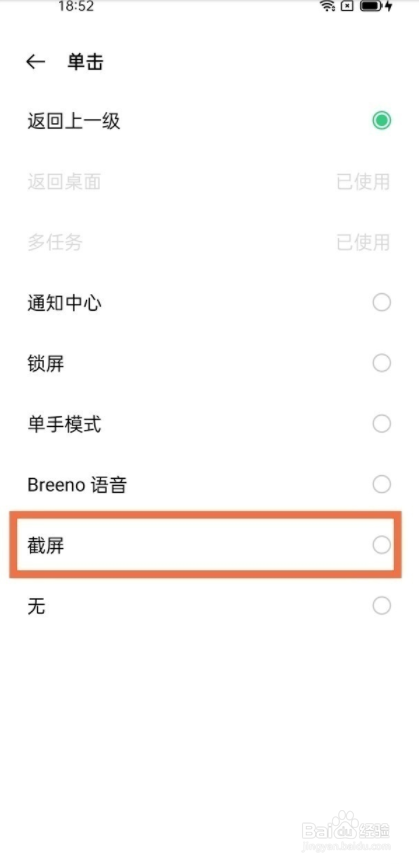Tap the 单击 page title
This screenshot has height=864, width=419.
pyautogui.click(x=85, y=62)
